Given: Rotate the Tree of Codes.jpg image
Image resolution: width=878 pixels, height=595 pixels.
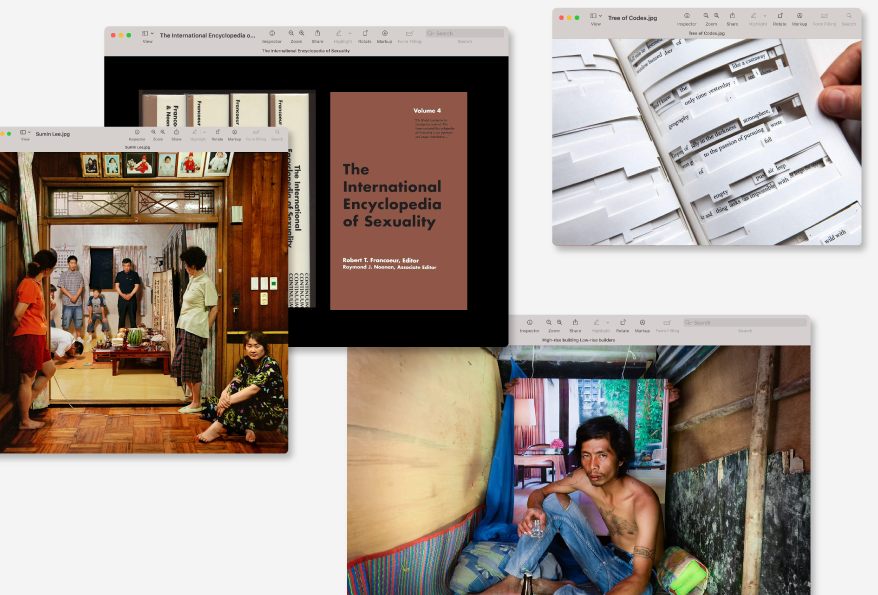Looking at the screenshot, I should click(779, 16).
